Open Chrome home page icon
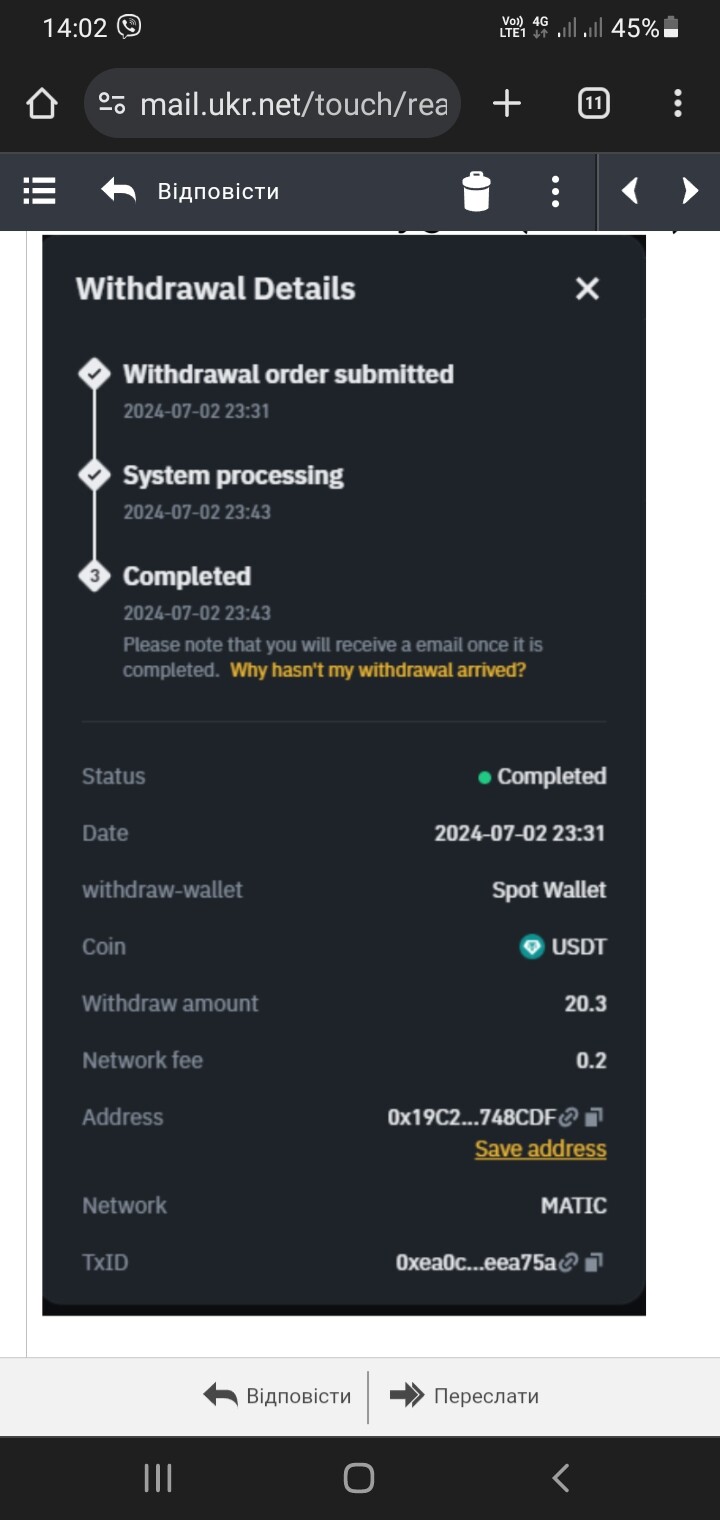Viewport: 720px width, 1520px height. [x=41, y=104]
